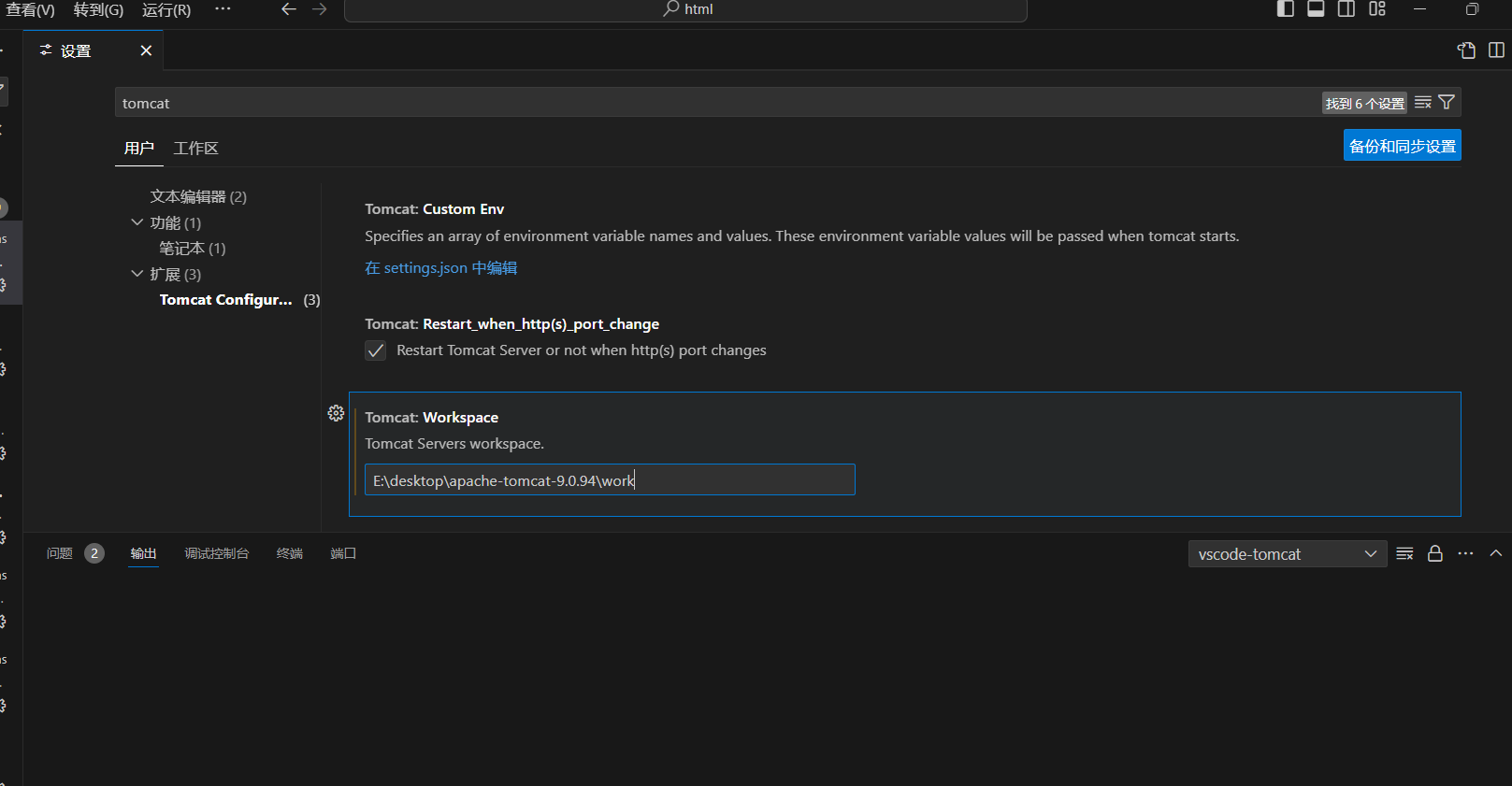The width and height of the screenshot is (1512, 786).
Task: Select 文本编辑器 (2) in settings tree
Action: tap(198, 196)
